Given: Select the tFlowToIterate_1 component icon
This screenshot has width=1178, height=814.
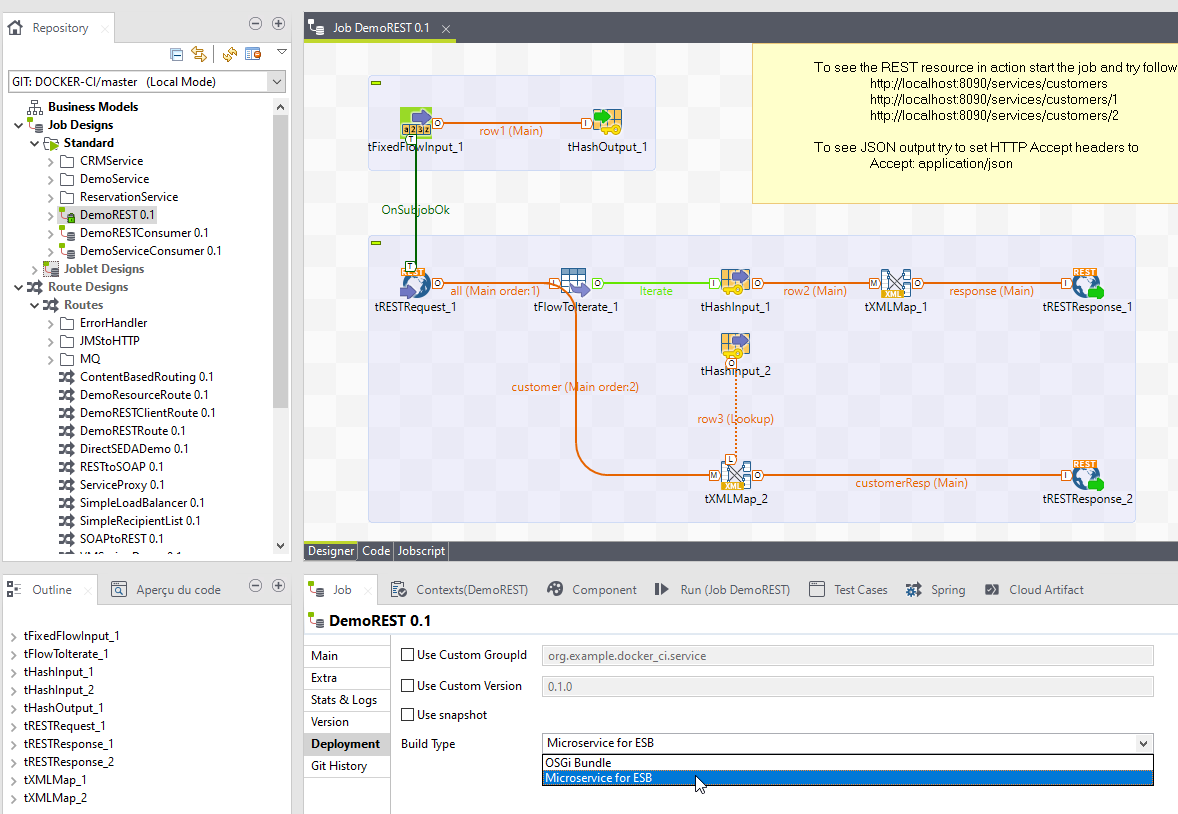Looking at the screenshot, I should (575, 284).
